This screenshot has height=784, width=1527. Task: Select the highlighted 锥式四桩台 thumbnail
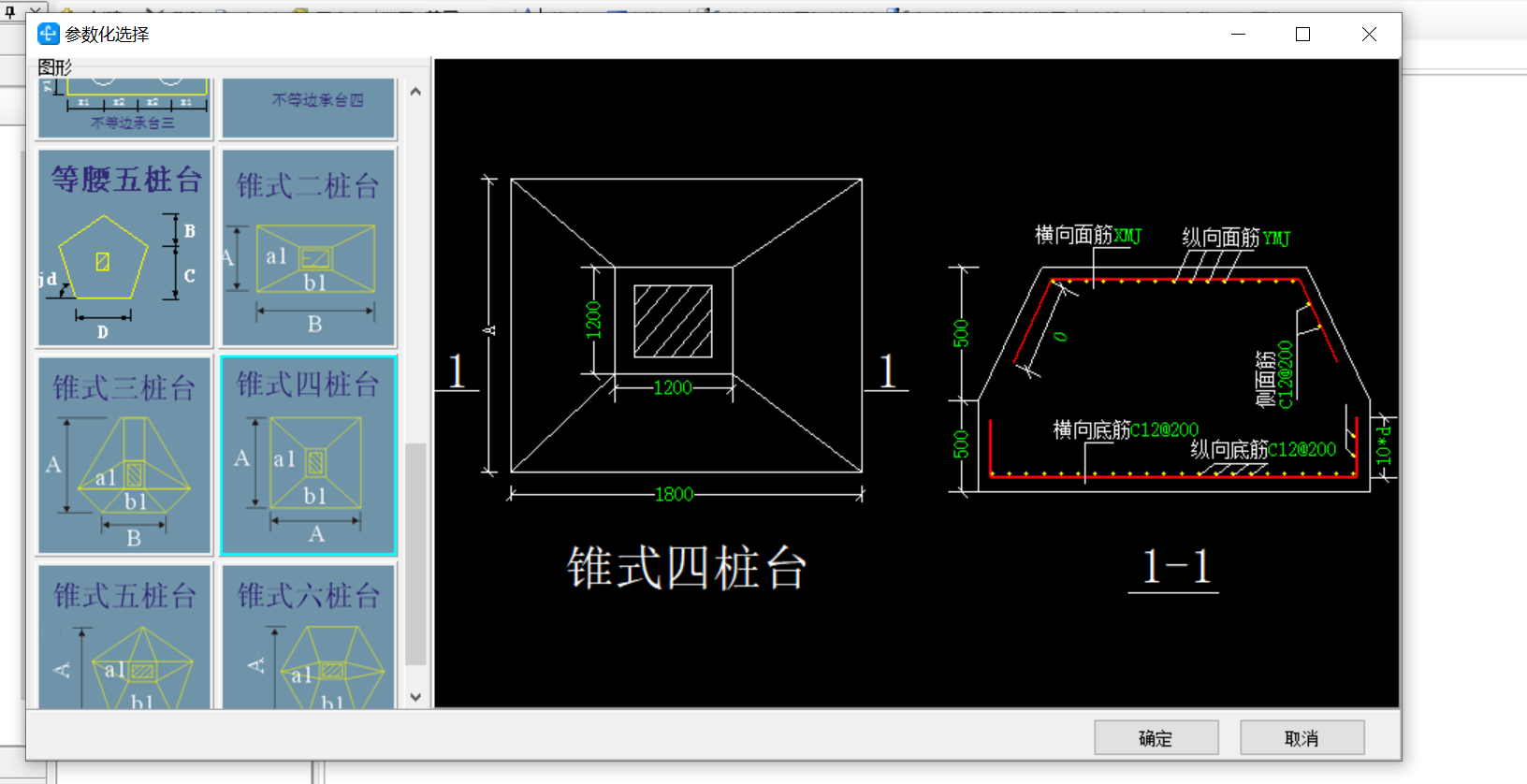coord(309,456)
